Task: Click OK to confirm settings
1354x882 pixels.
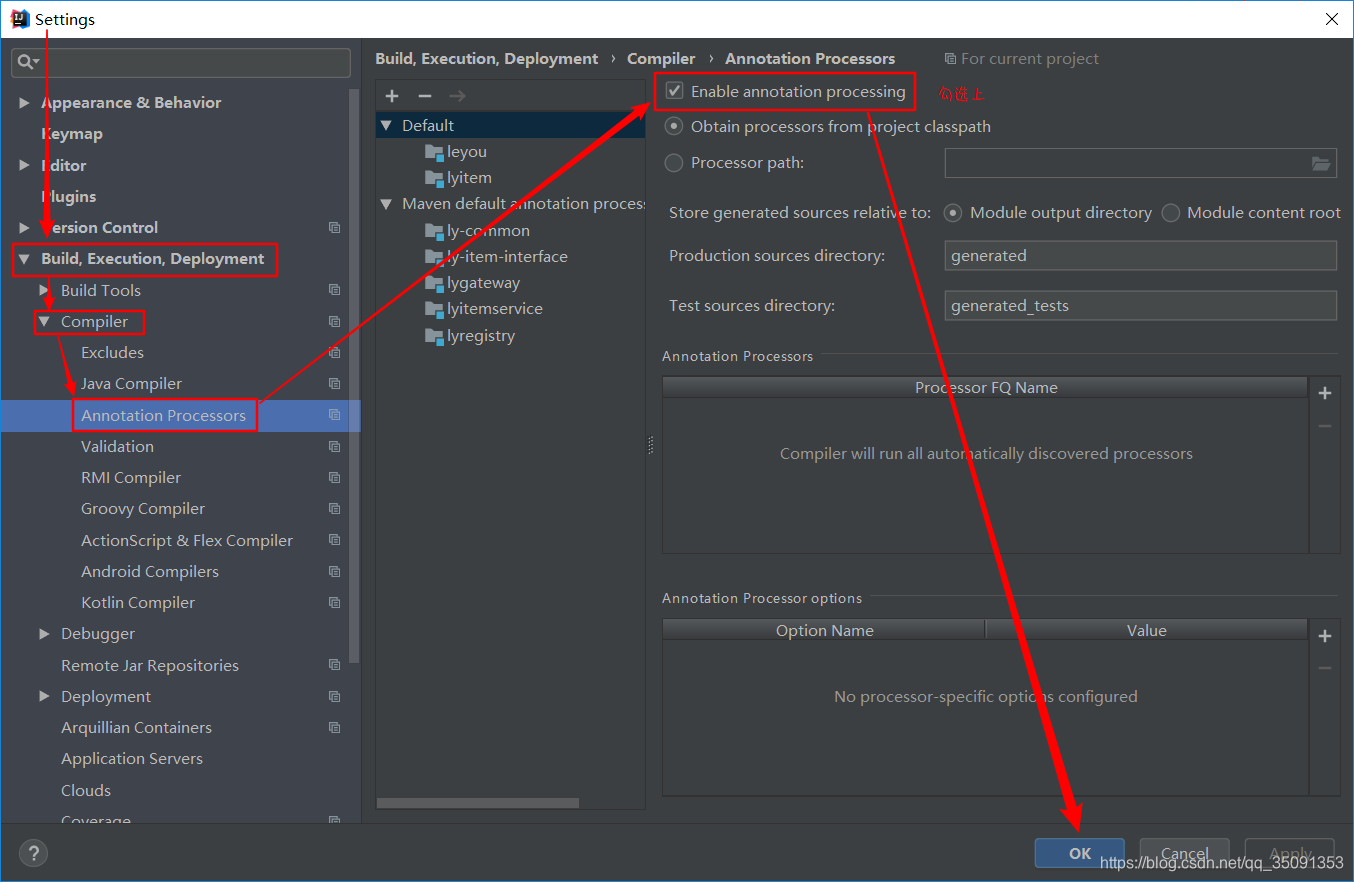Action: [x=1080, y=853]
